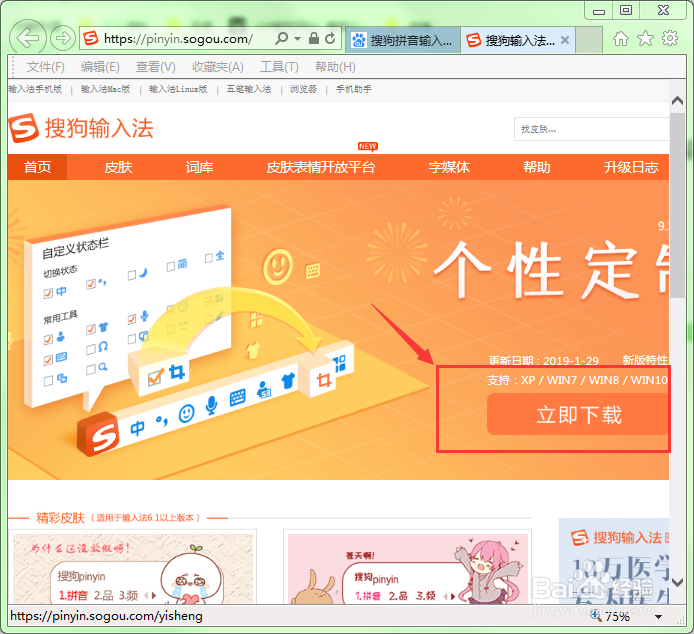The image size is (694, 634).
Task: Click the Sogou favicon in the address bar
Action: click(91, 39)
